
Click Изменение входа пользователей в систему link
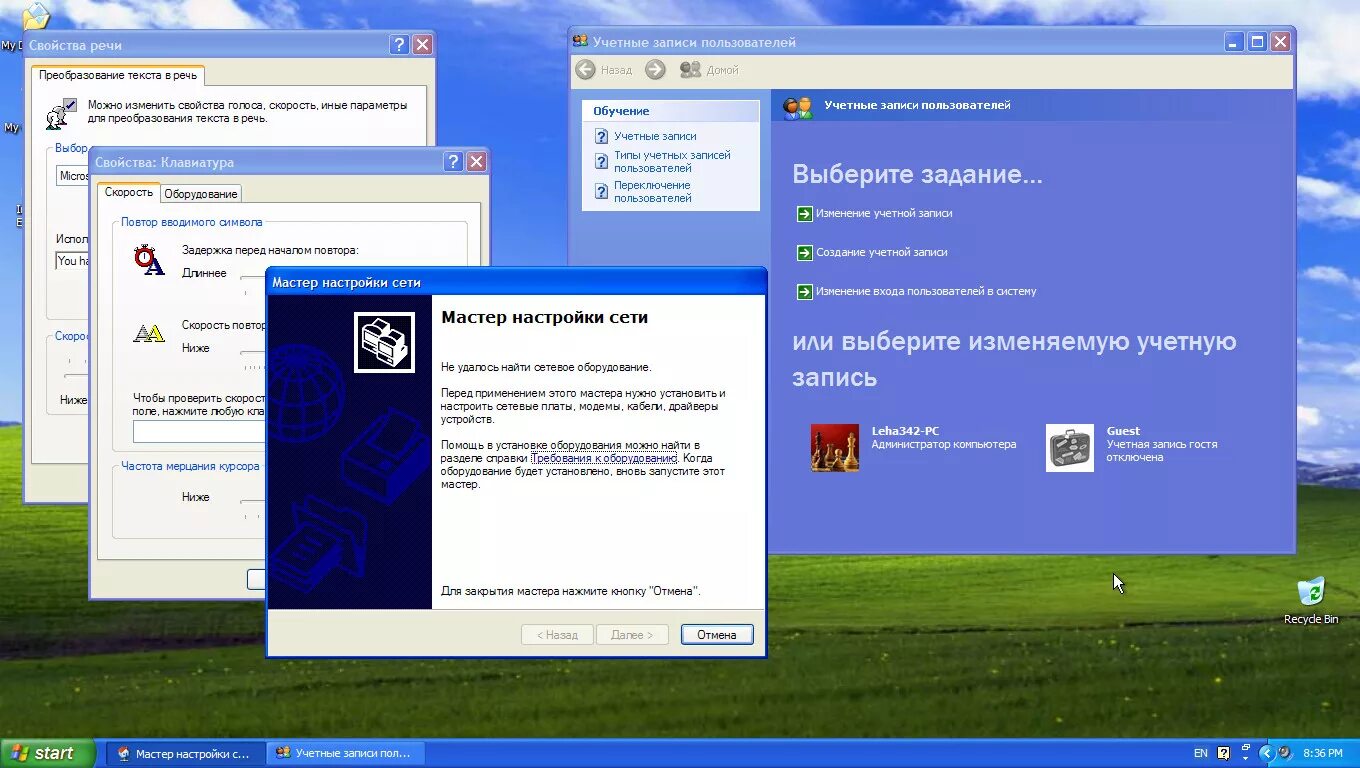point(926,292)
